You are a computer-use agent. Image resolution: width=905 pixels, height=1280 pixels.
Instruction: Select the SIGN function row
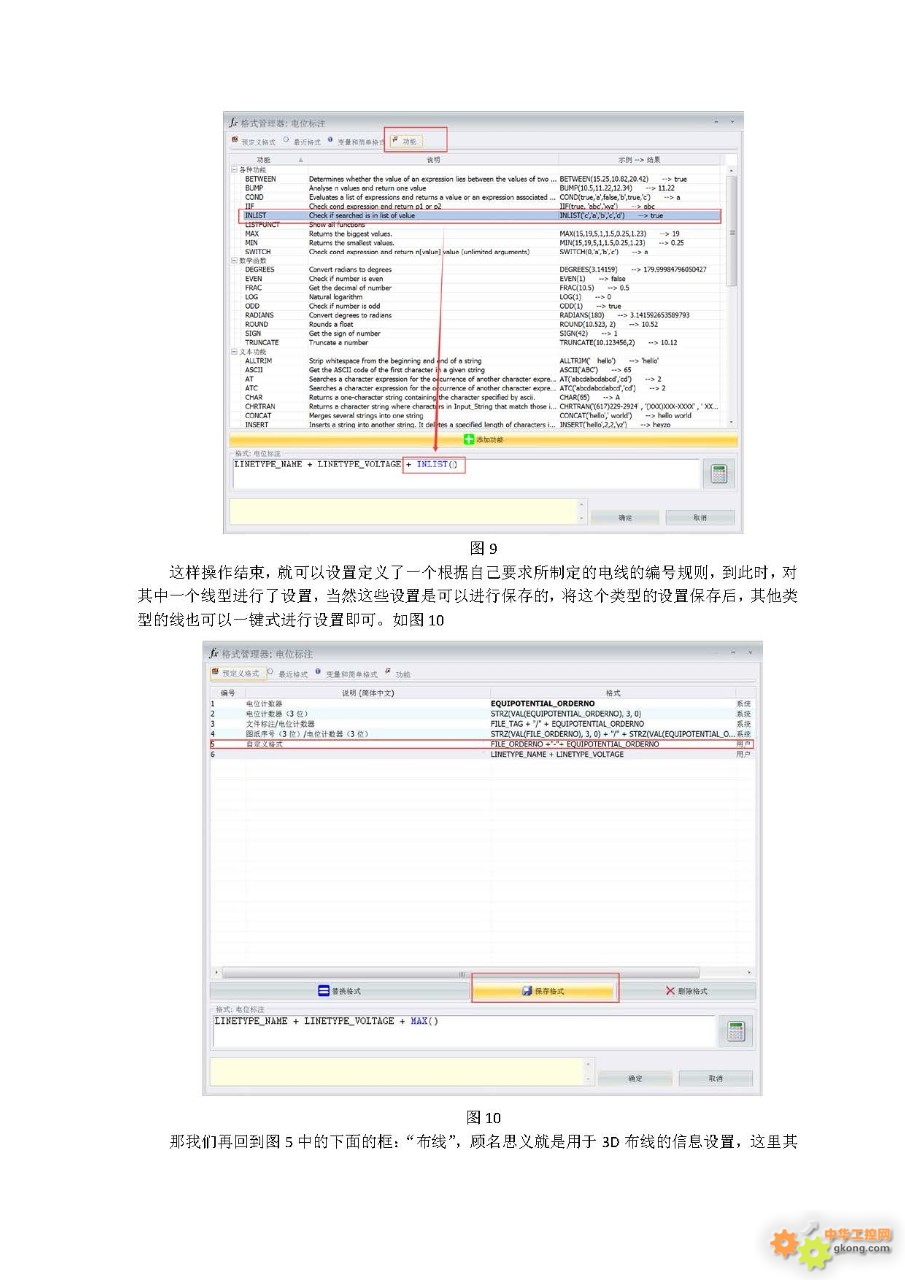pos(482,333)
